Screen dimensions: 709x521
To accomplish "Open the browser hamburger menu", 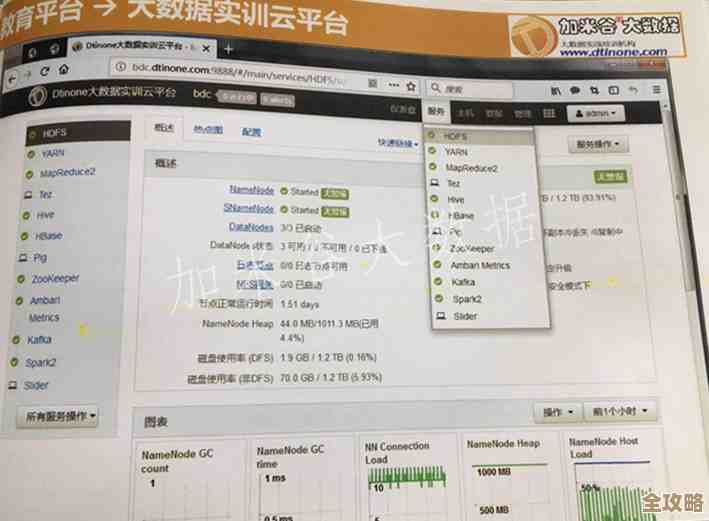I will (657, 90).
